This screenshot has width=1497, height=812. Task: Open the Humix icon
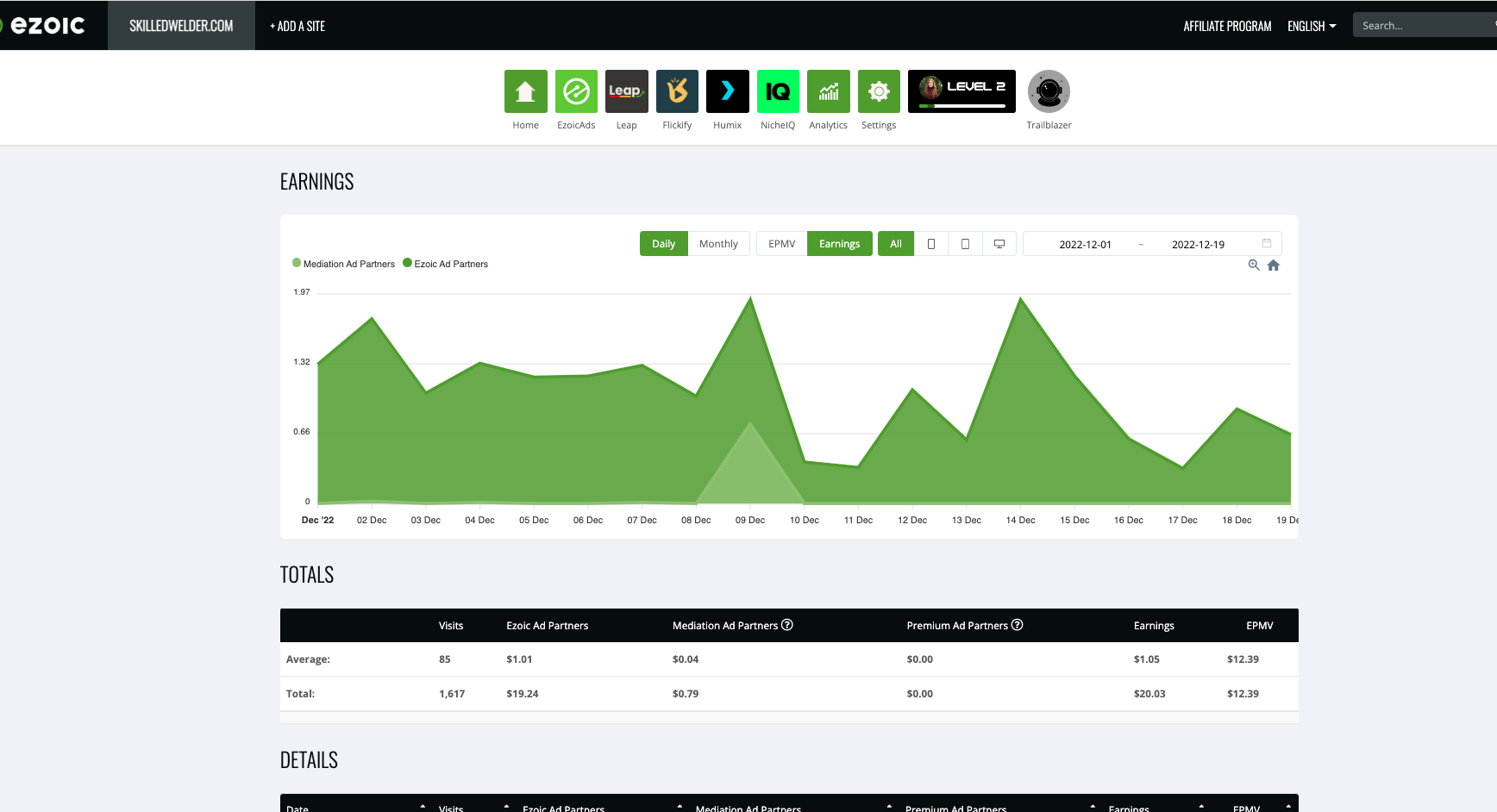pyautogui.click(x=728, y=91)
